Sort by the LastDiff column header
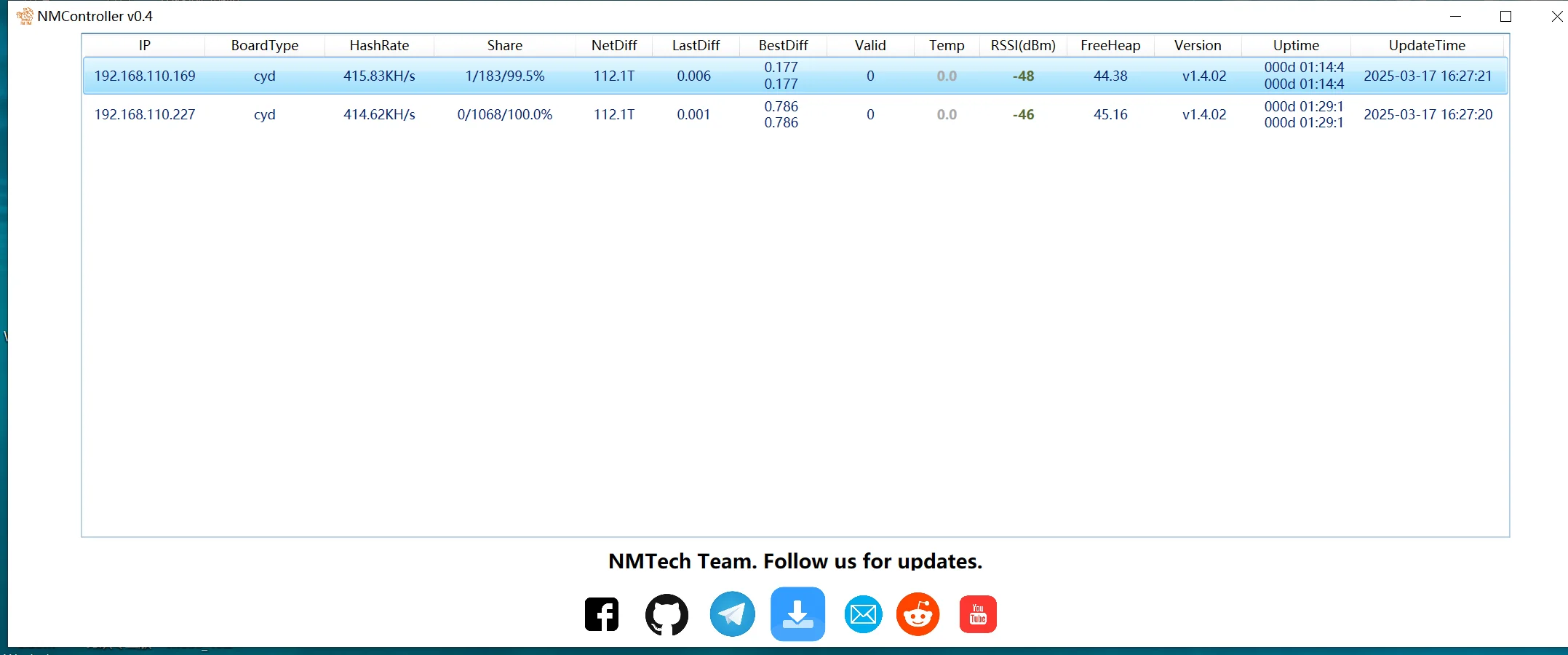 [x=696, y=45]
